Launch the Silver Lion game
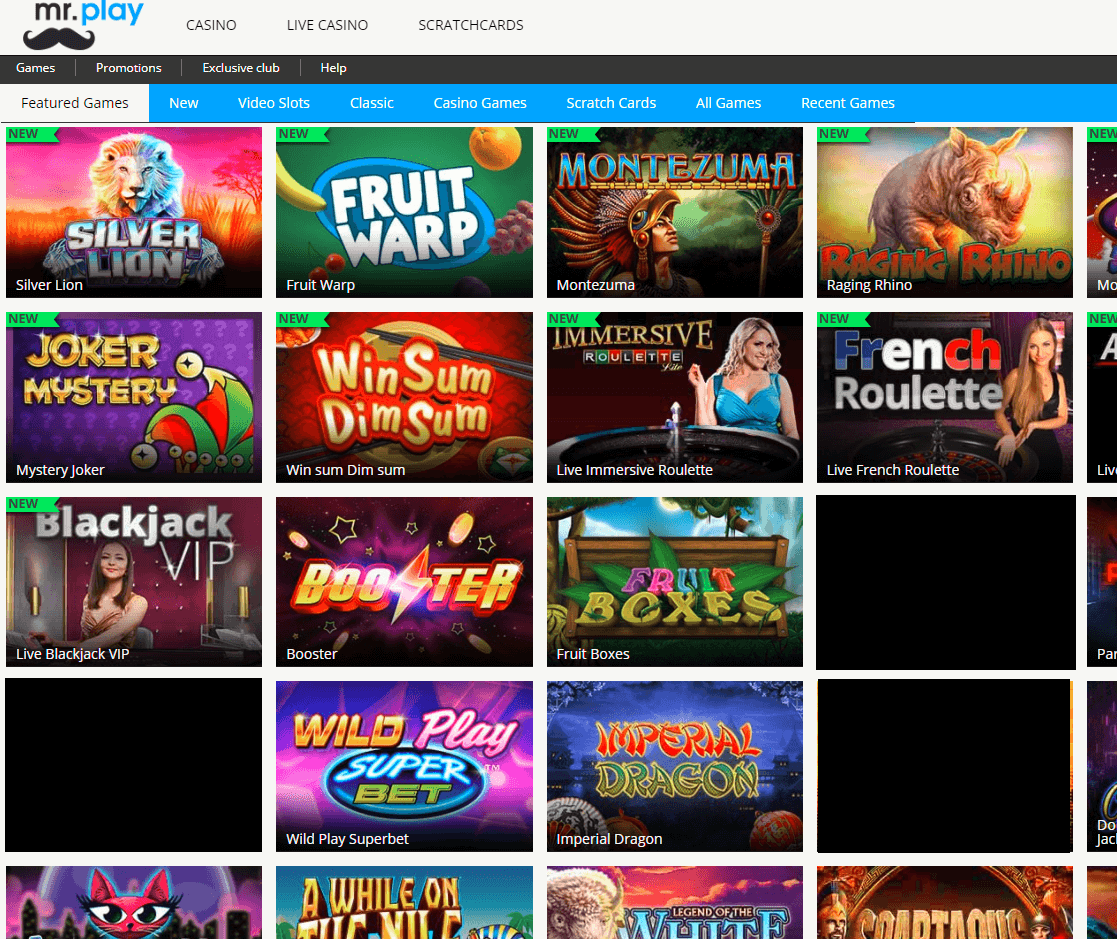The height and width of the screenshot is (939, 1117). pos(134,212)
